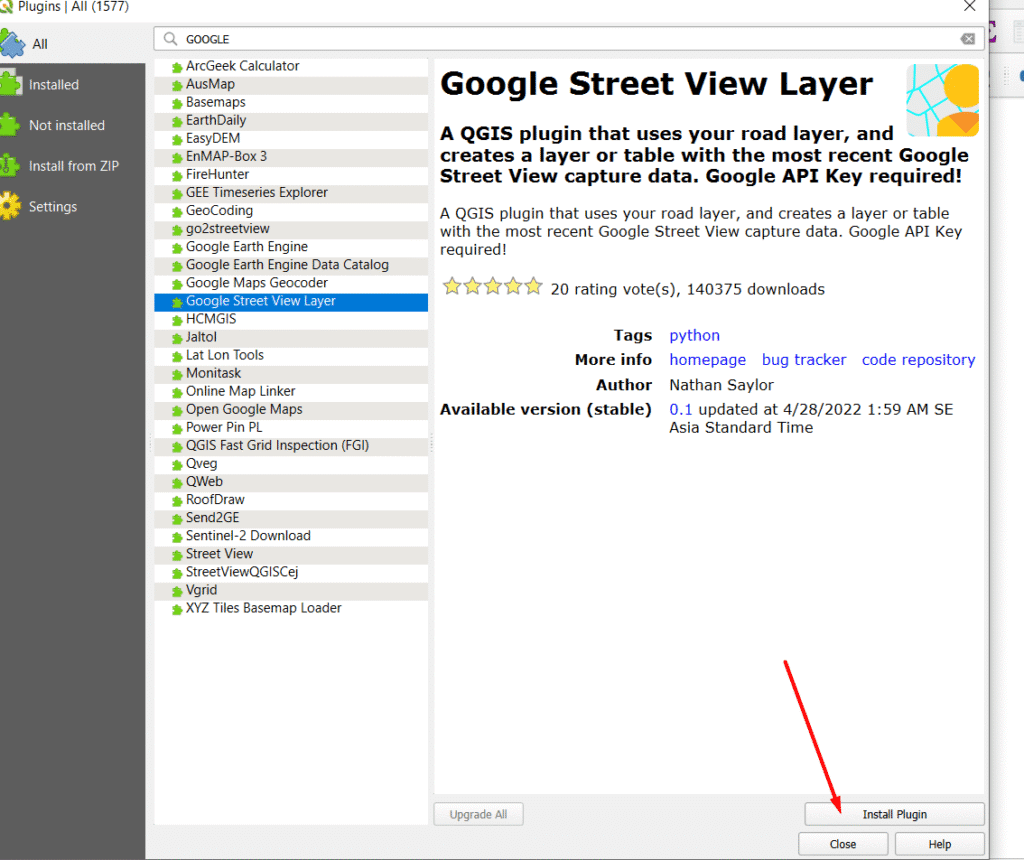The height and width of the screenshot is (860, 1024).
Task: Click the Send2GE plugin puzzle icon
Action: coord(176,518)
